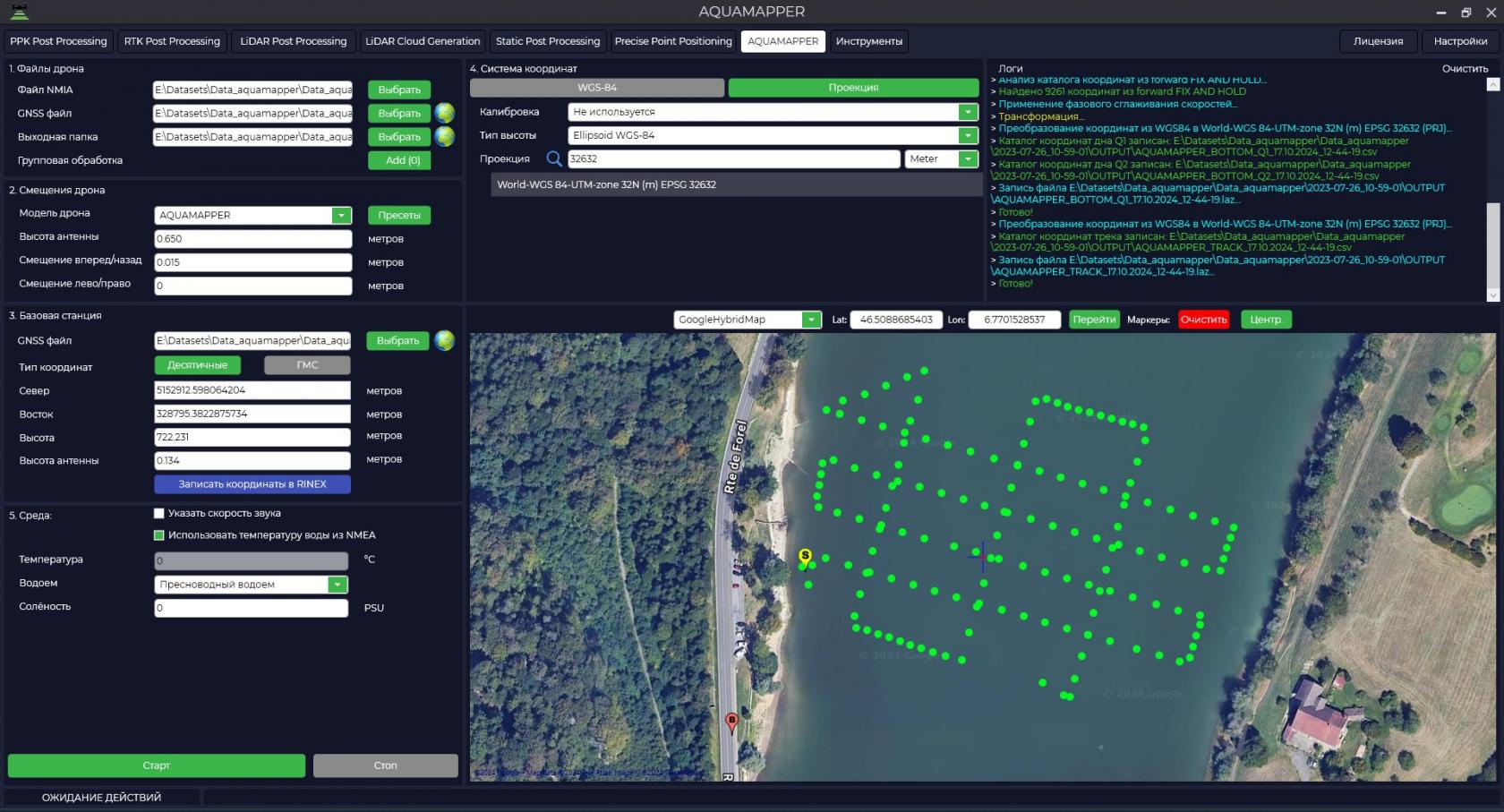This screenshot has height=812, width=1504.
Task: Check Указать скорость звука checkbox
Action: click(x=159, y=513)
